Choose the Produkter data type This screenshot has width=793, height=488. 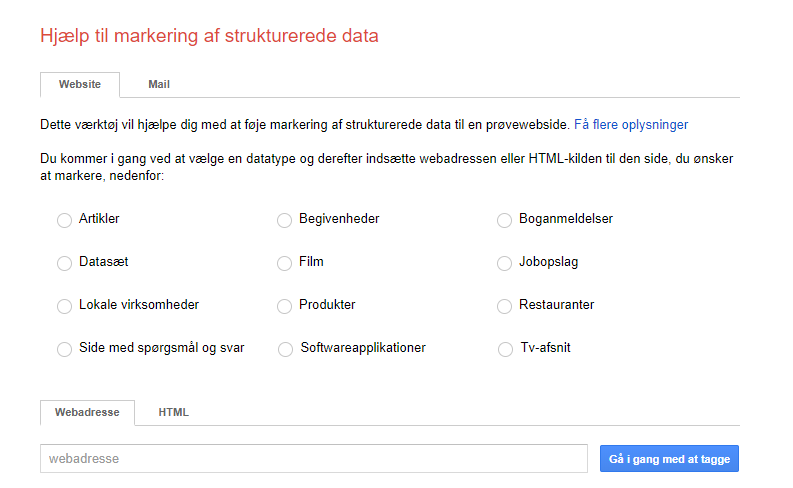click(x=285, y=306)
